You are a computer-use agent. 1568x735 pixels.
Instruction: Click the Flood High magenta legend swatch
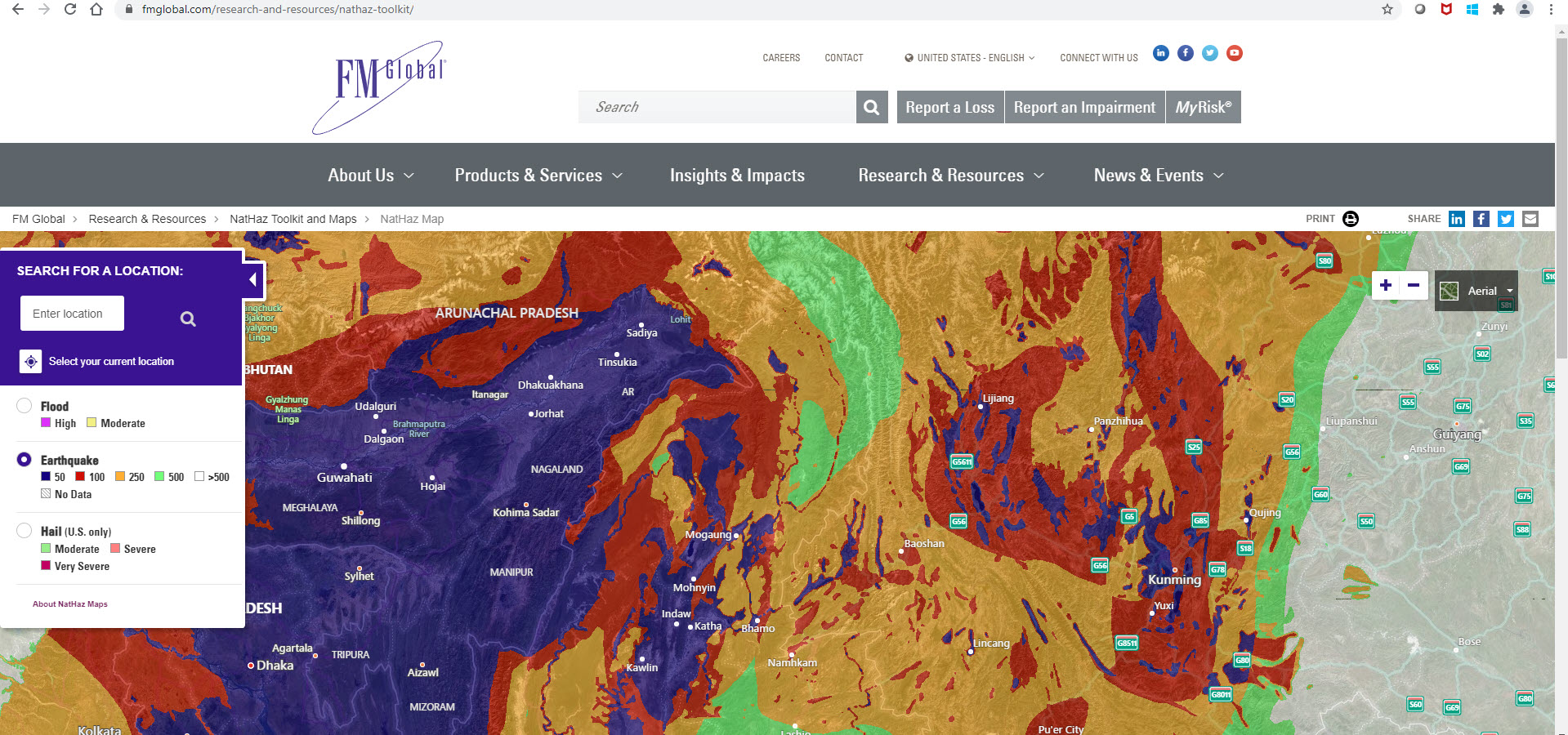point(46,423)
